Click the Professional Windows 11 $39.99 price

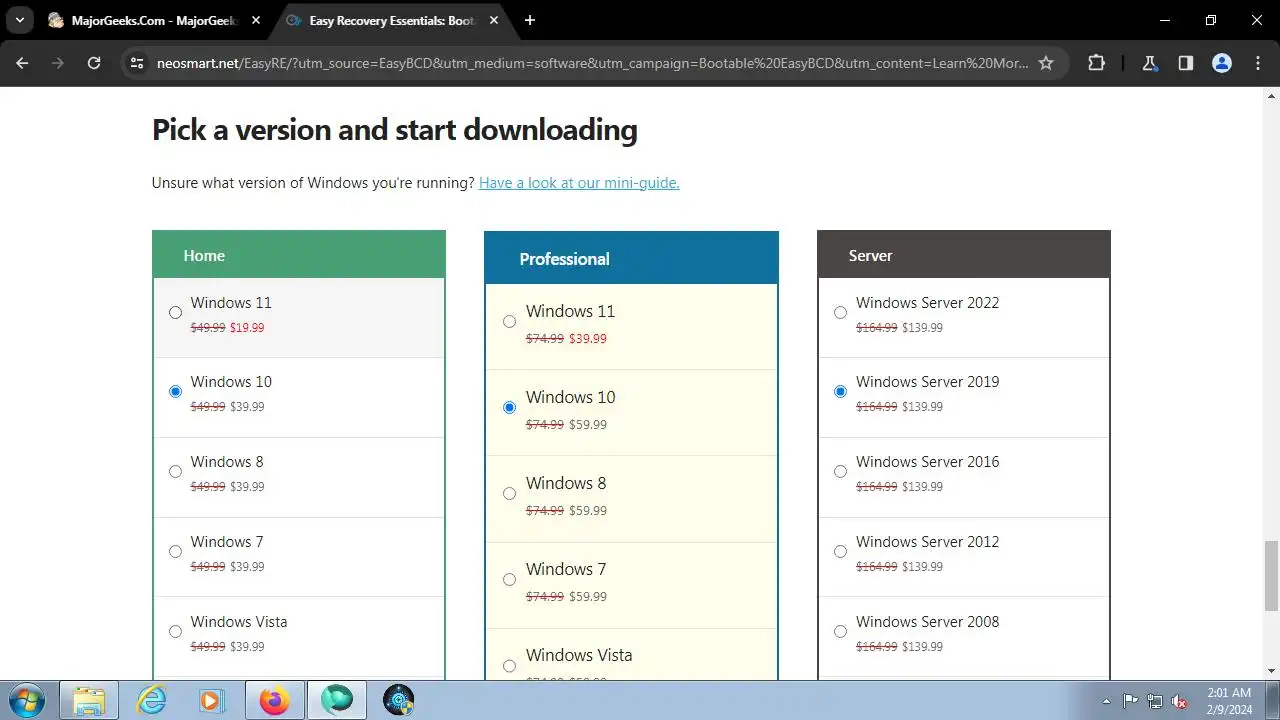click(x=588, y=338)
